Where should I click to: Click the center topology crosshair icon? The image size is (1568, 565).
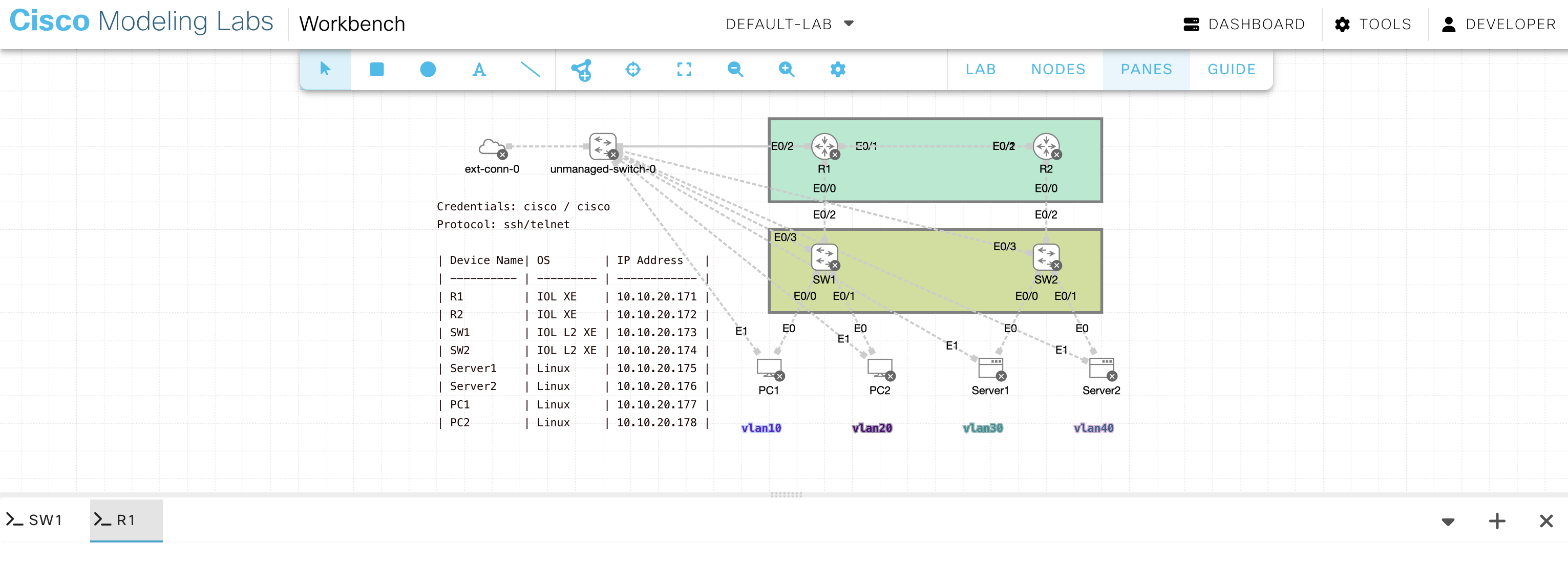pyautogui.click(x=633, y=69)
